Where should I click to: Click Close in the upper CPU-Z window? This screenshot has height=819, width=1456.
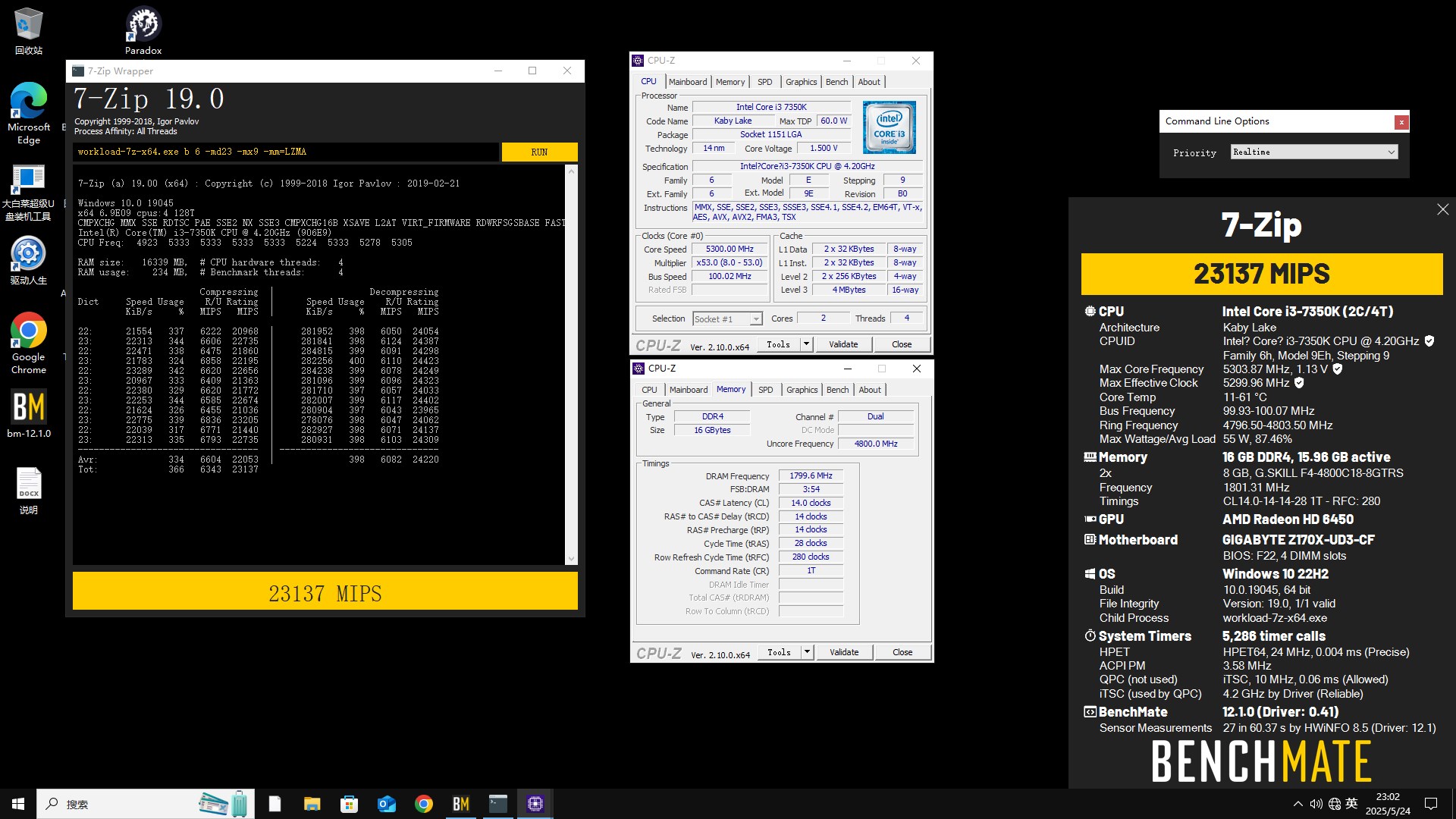tap(902, 344)
